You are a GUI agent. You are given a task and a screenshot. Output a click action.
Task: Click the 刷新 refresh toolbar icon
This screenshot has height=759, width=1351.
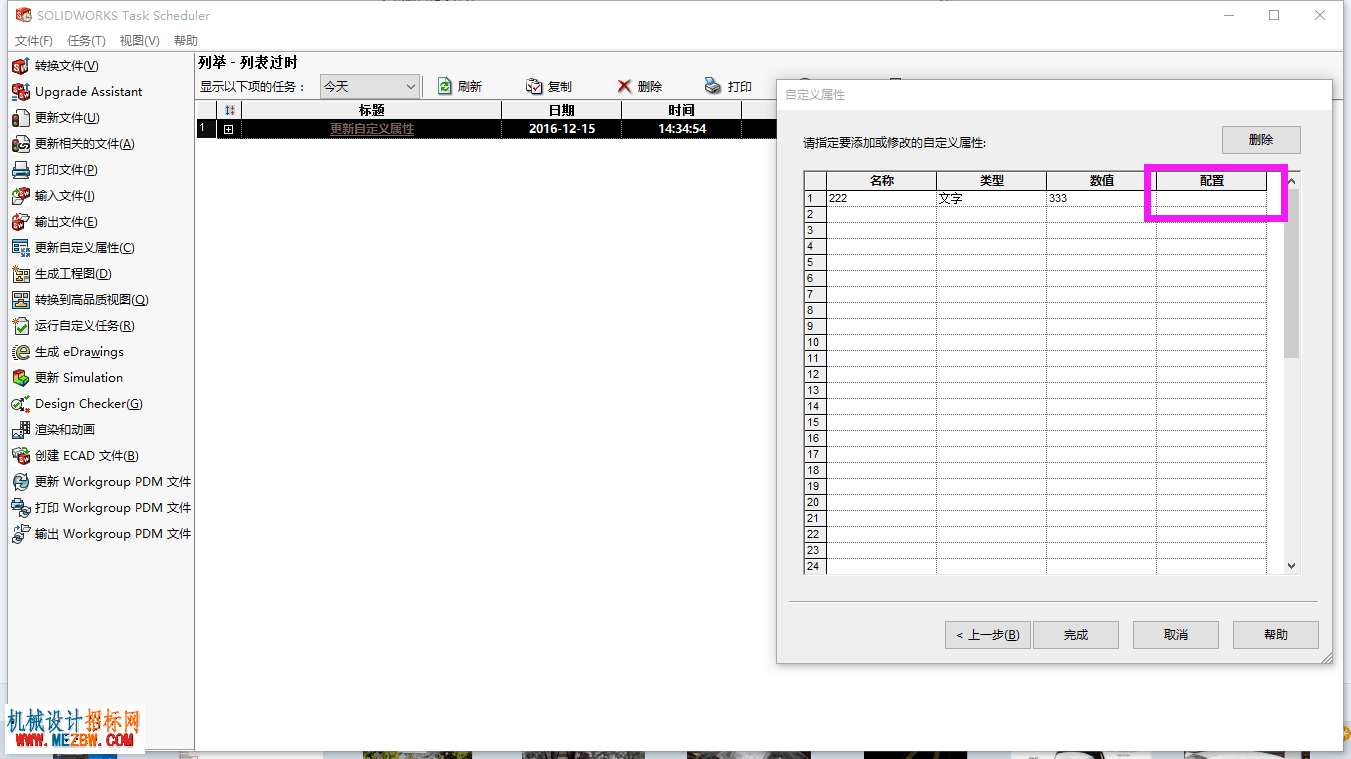(x=445, y=87)
